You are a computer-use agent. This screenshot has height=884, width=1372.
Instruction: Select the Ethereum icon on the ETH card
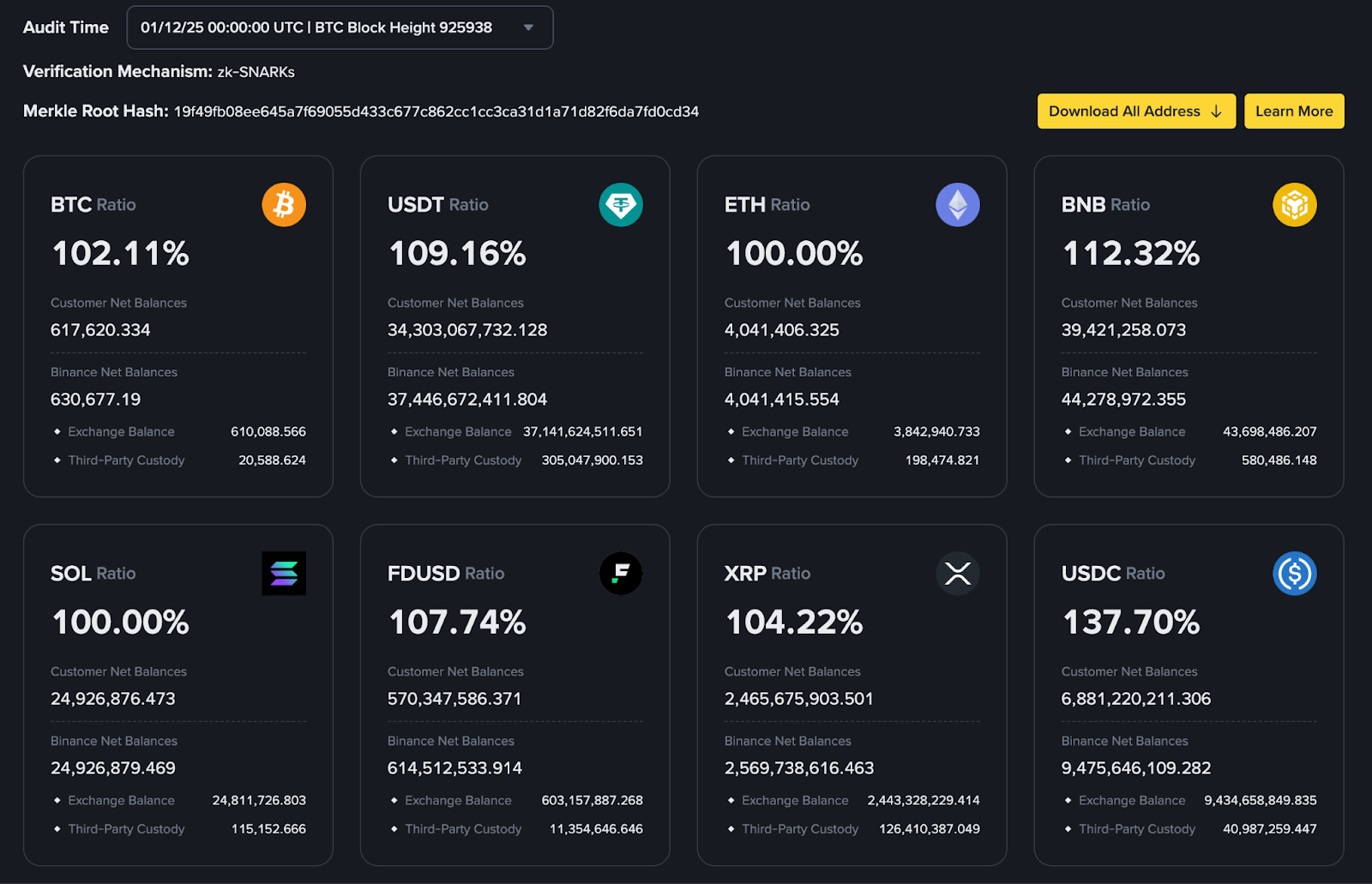pyautogui.click(x=958, y=204)
